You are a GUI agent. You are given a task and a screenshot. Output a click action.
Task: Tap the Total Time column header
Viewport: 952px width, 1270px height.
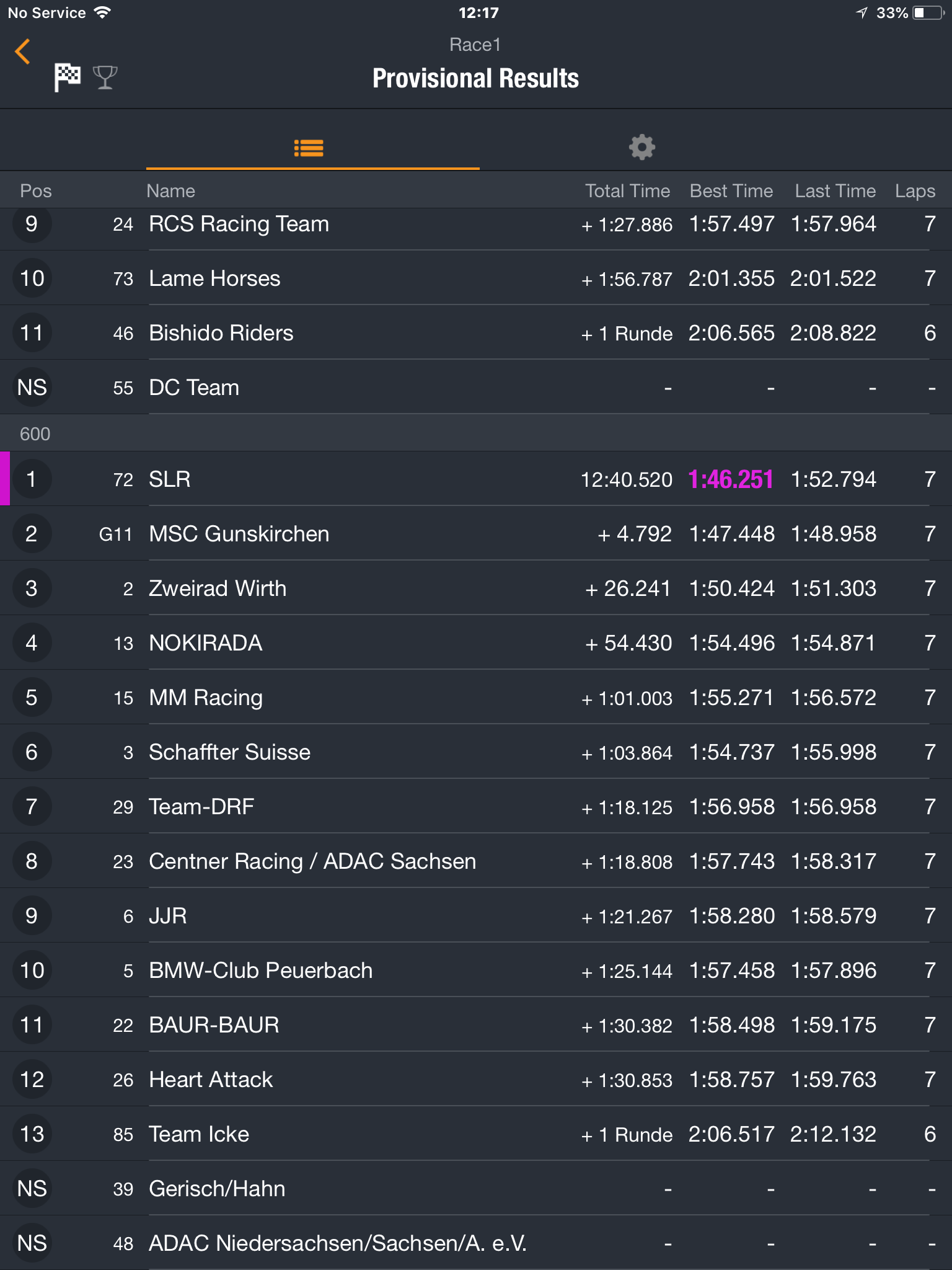(x=627, y=191)
